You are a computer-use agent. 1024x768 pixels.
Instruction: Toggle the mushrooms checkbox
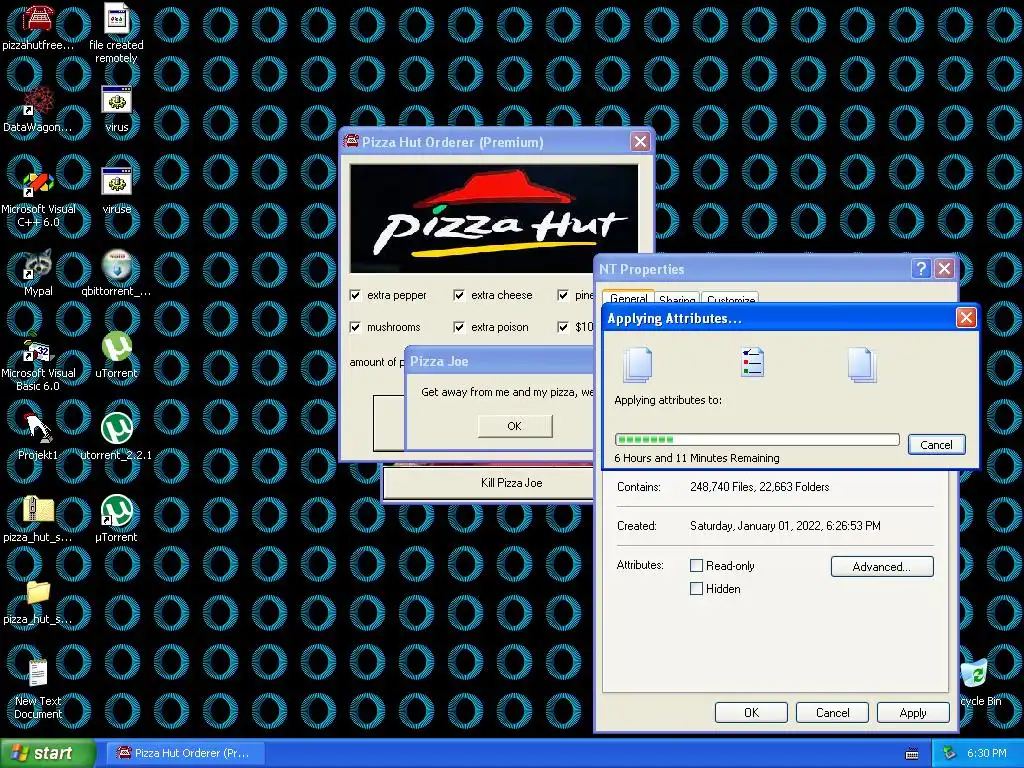point(355,327)
